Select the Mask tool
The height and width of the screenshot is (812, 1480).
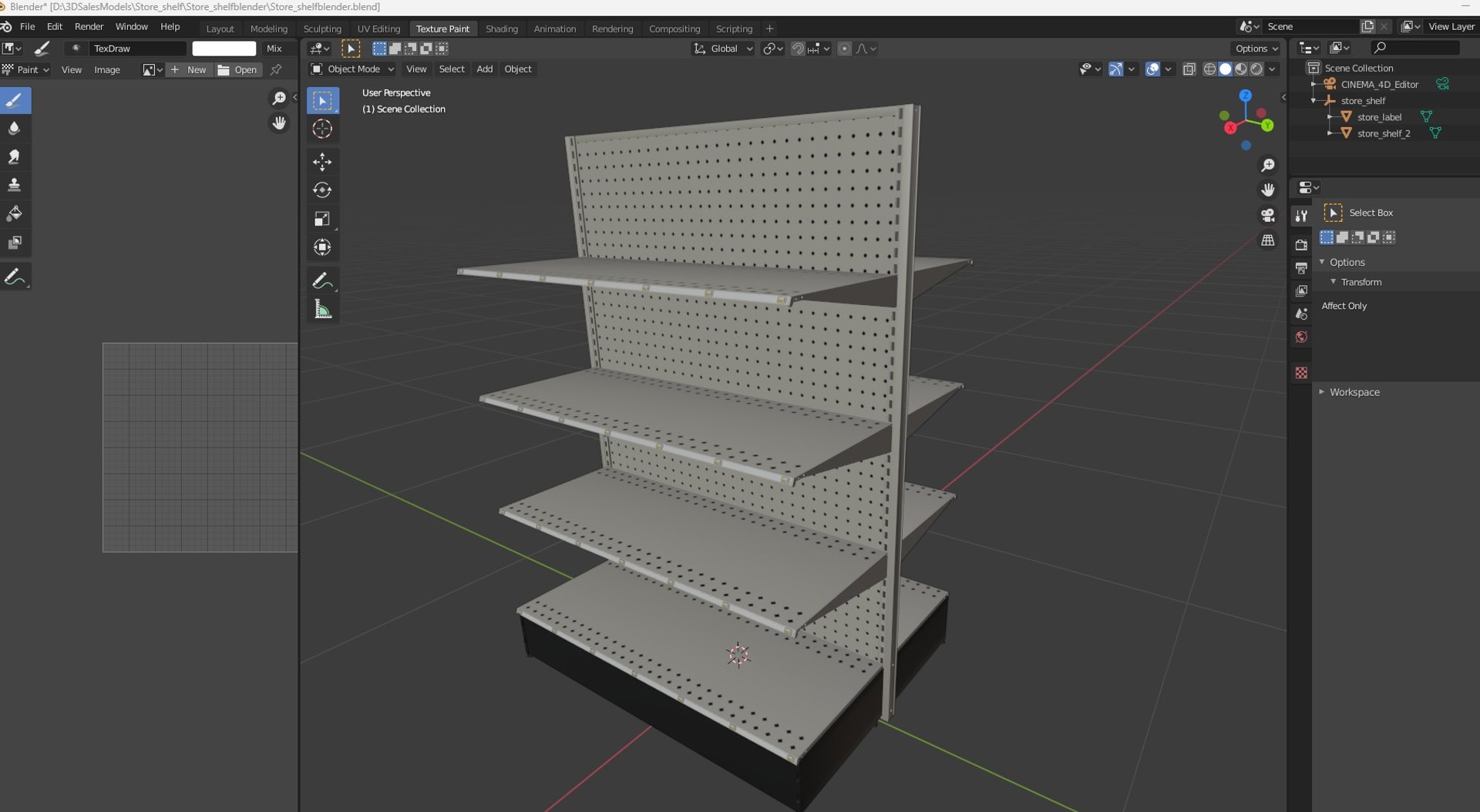(x=15, y=243)
